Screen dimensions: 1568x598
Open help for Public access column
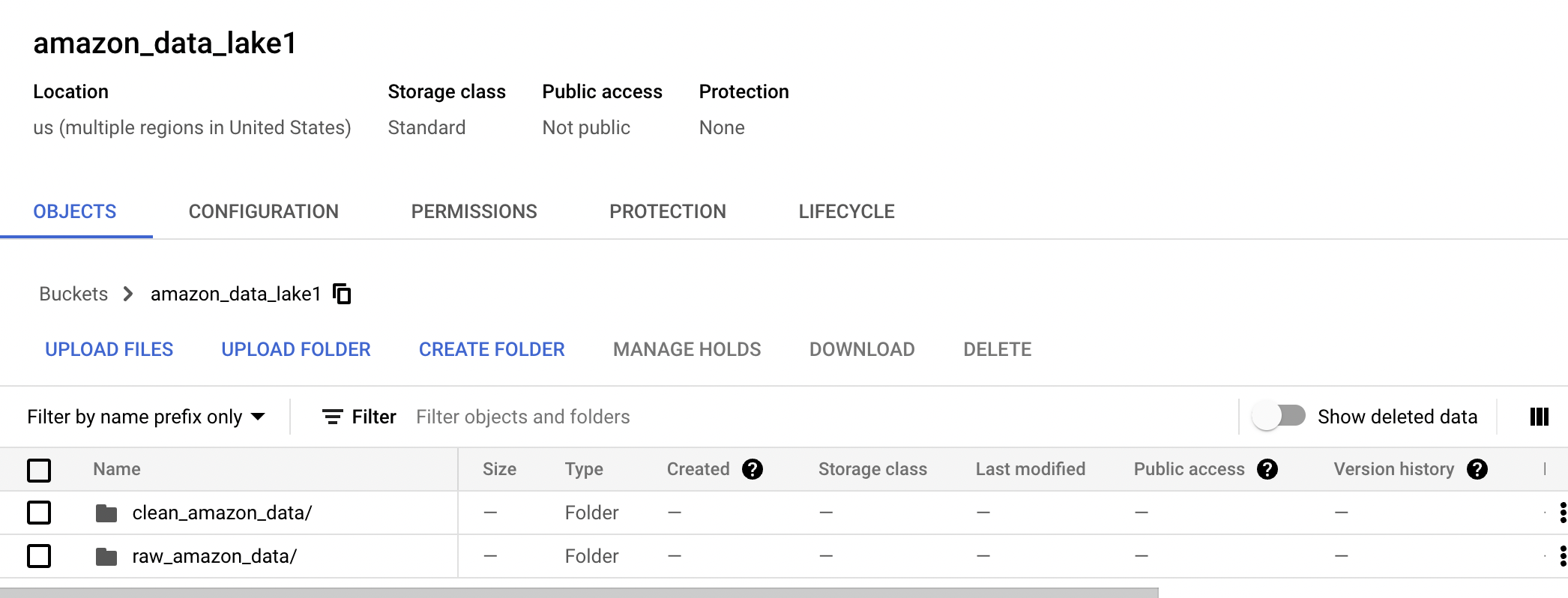1267,469
